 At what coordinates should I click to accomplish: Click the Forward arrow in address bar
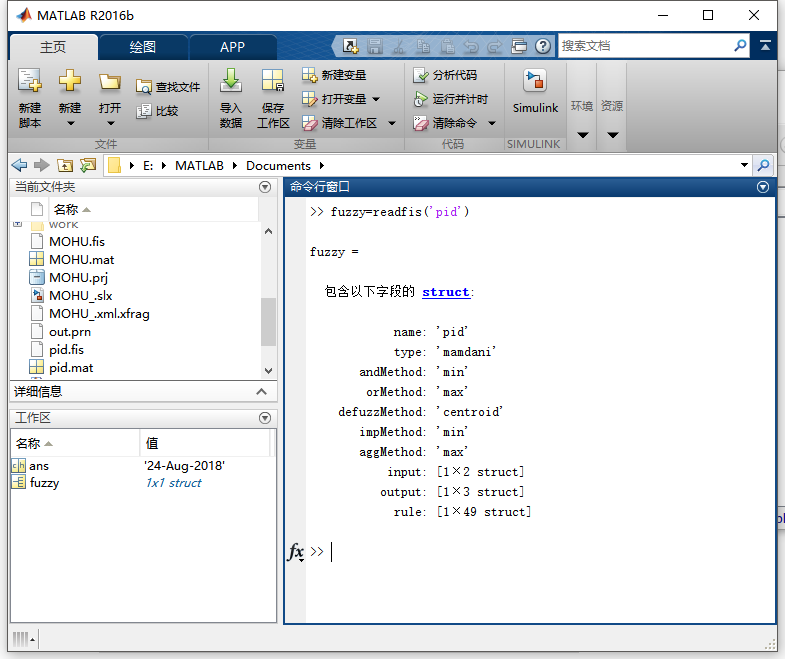point(42,165)
